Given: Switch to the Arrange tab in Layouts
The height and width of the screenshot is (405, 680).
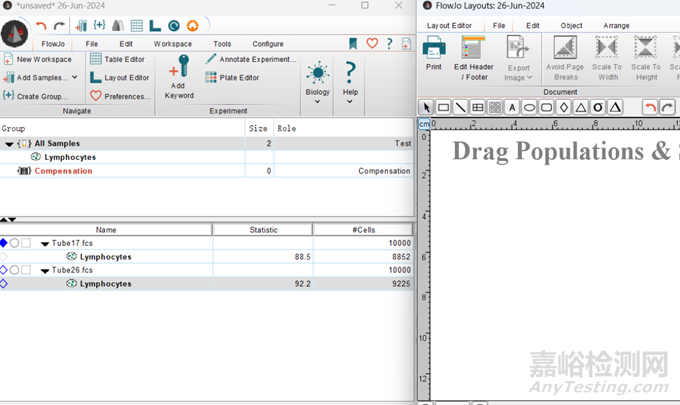Looking at the screenshot, I should [616, 25].
